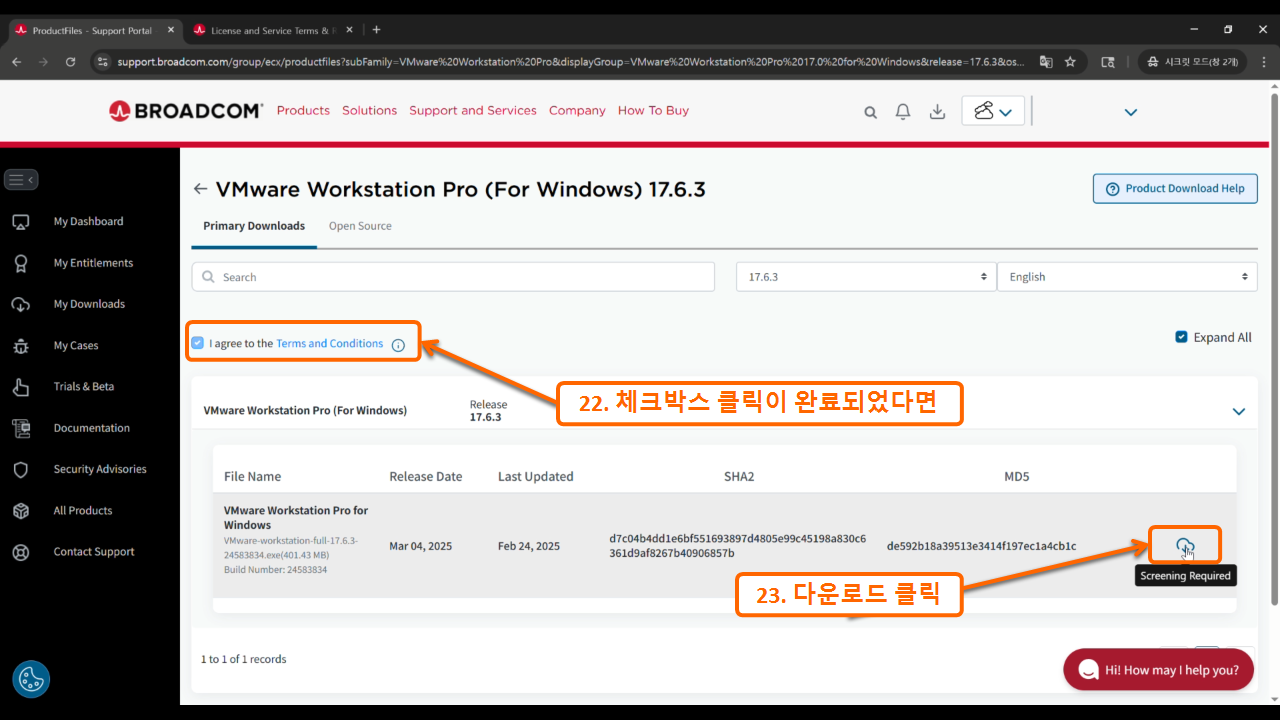Click the Documentation sidebar icon
Viewport: 1280px width, 720px height.
20,428
